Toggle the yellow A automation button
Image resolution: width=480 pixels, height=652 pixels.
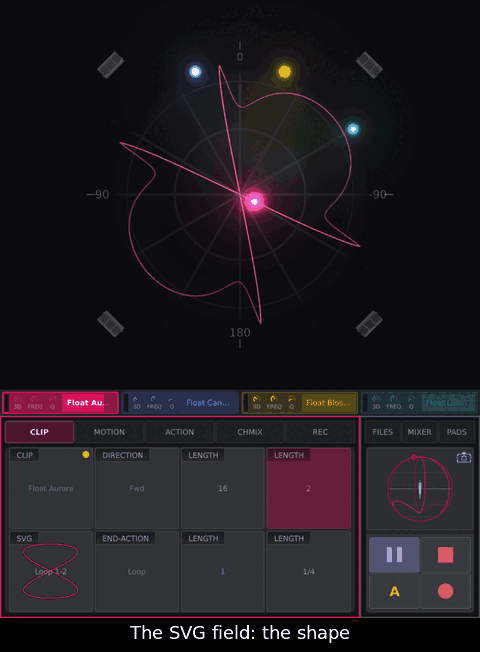[x=394, y=591]
